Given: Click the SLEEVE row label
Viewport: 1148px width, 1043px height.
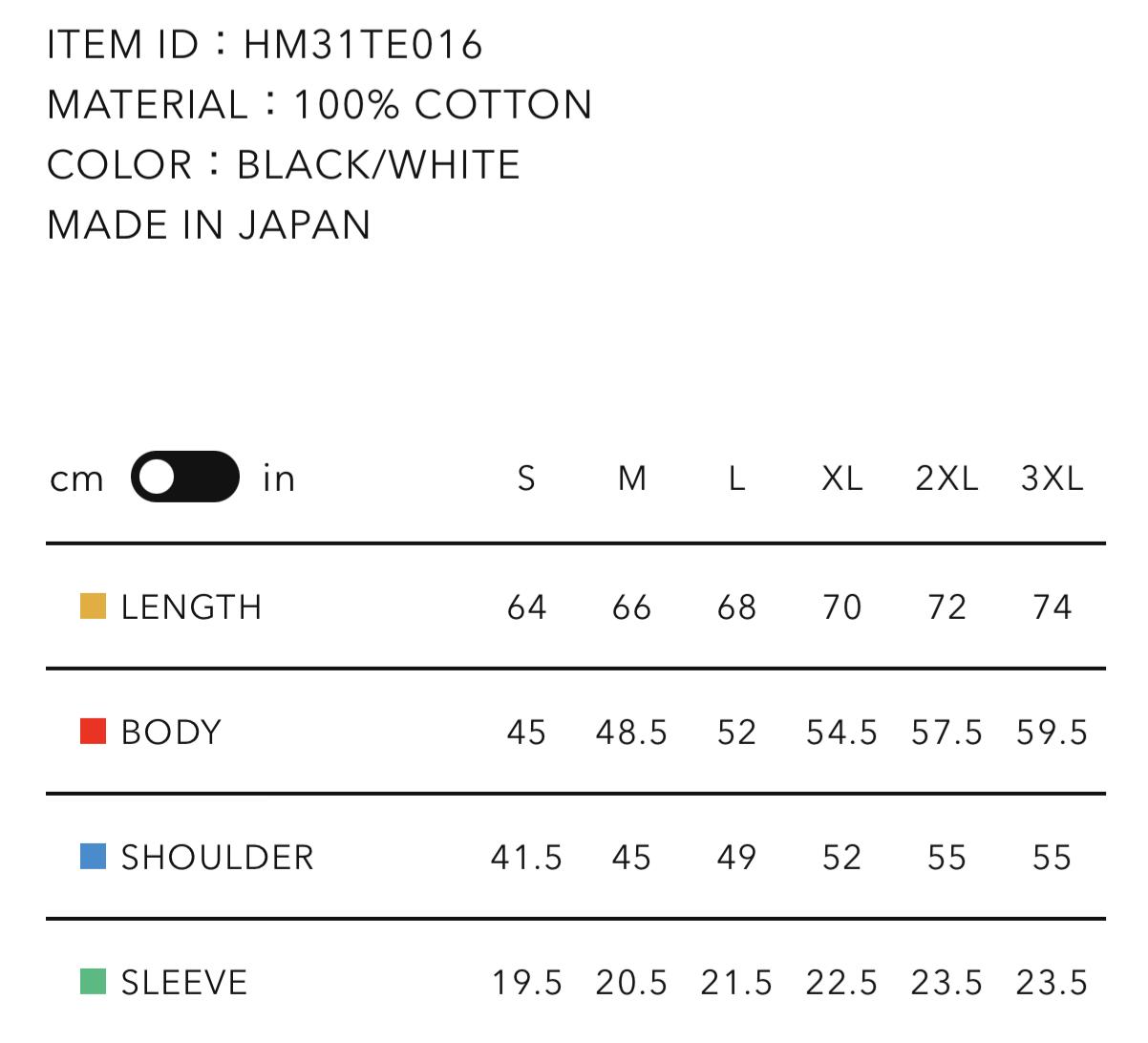Looking at the screenshot, I should click(181, 983).
